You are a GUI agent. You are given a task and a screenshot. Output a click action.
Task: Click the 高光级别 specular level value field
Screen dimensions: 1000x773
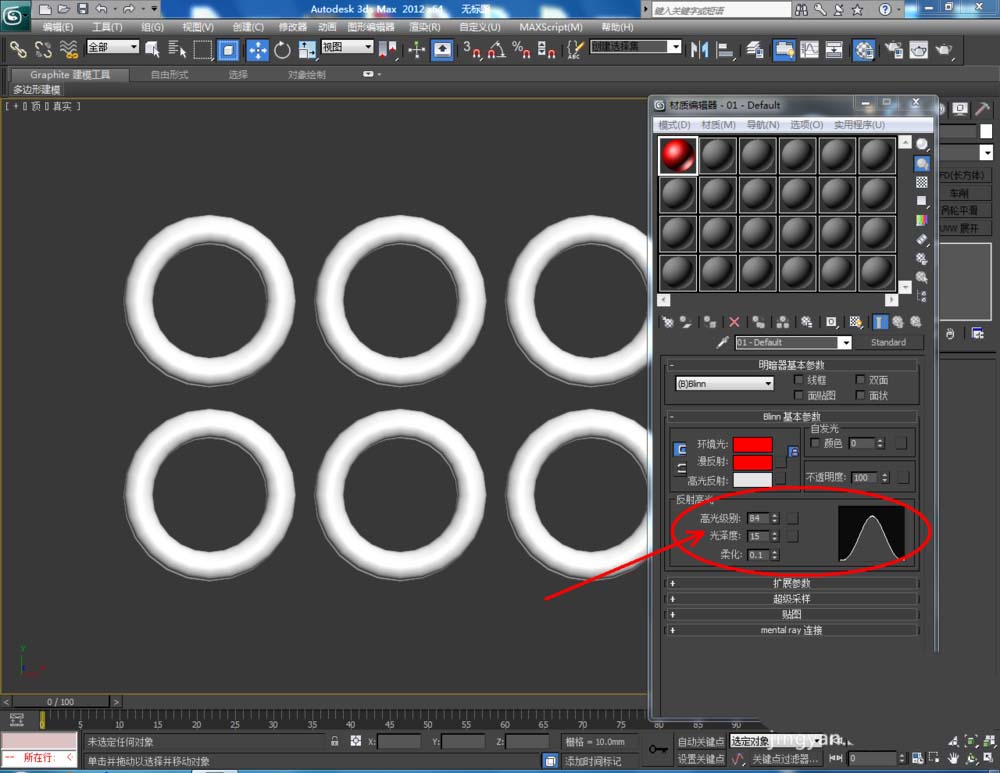(x=758, y=519)
